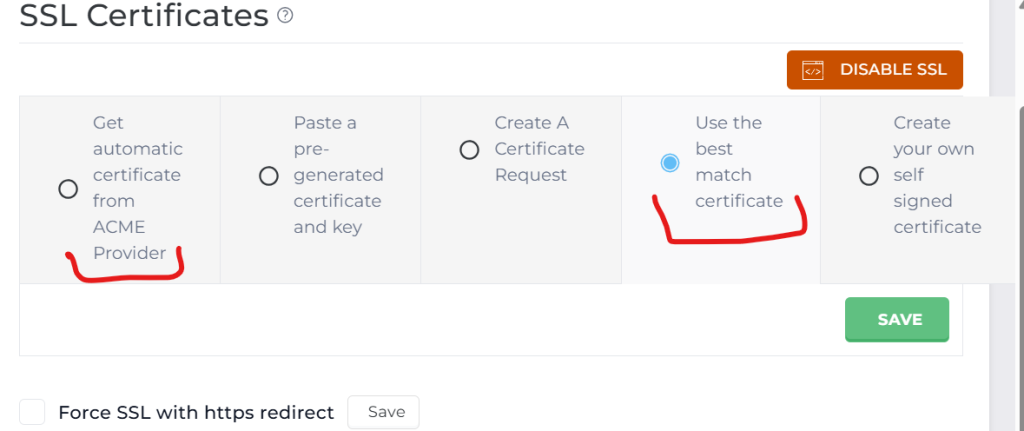Click the 'Use the best match certificate' label
Screen dimensions: 1024x431
(x=739, y=162)
